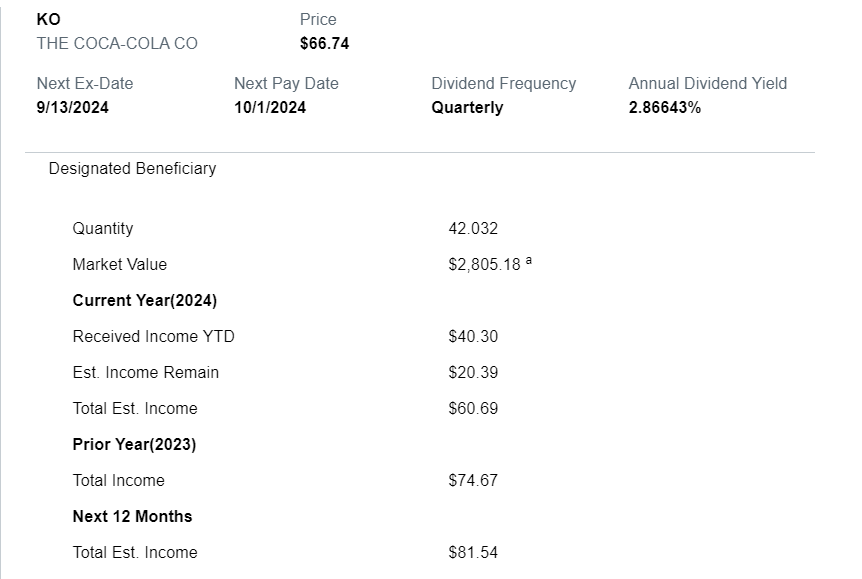
Task: Click the Next Ex-Date label
Action: click(85, 83)
